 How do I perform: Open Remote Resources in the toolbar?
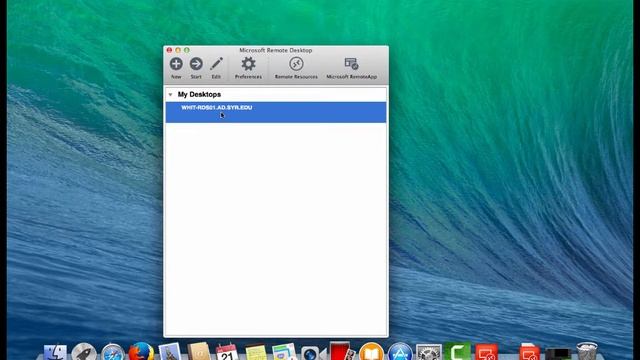(296, 68)
